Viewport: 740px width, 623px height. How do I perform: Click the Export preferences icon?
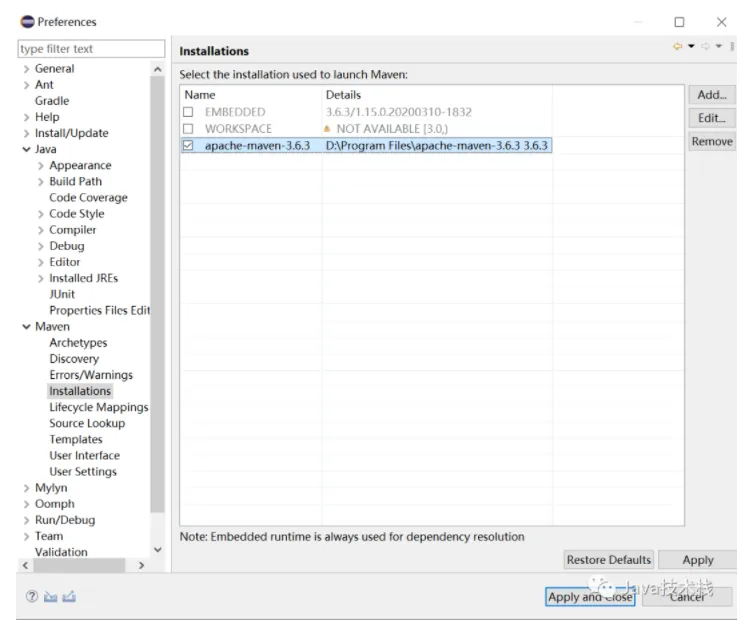pyautogui.click(x=69, y=597)
